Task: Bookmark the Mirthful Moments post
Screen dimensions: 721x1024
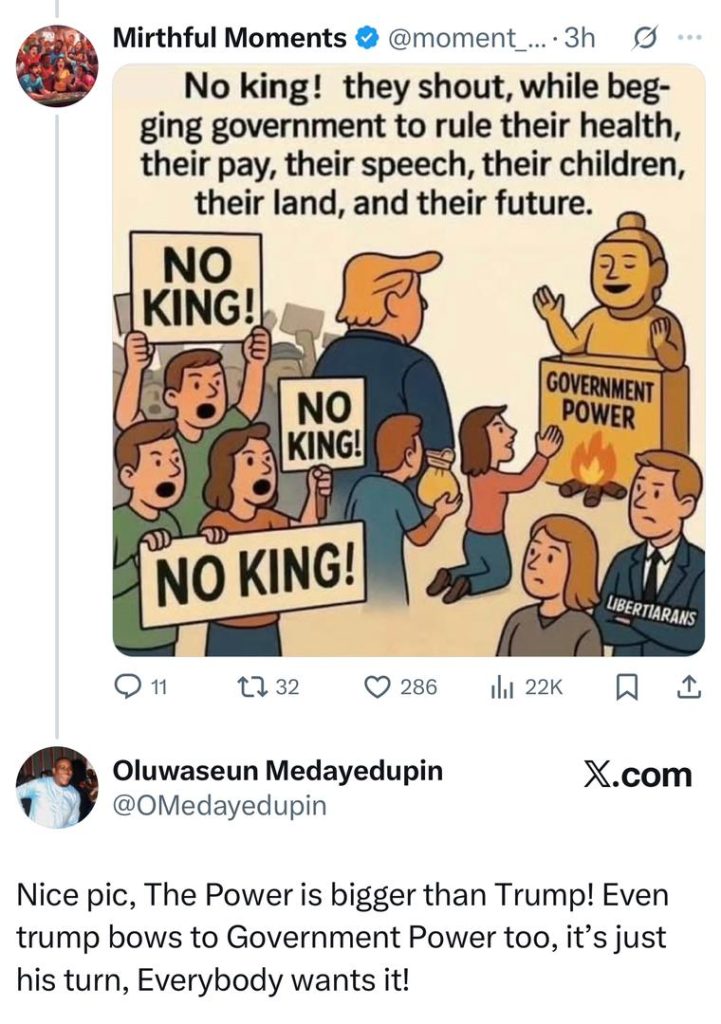Action: click(x=627, y=687)
